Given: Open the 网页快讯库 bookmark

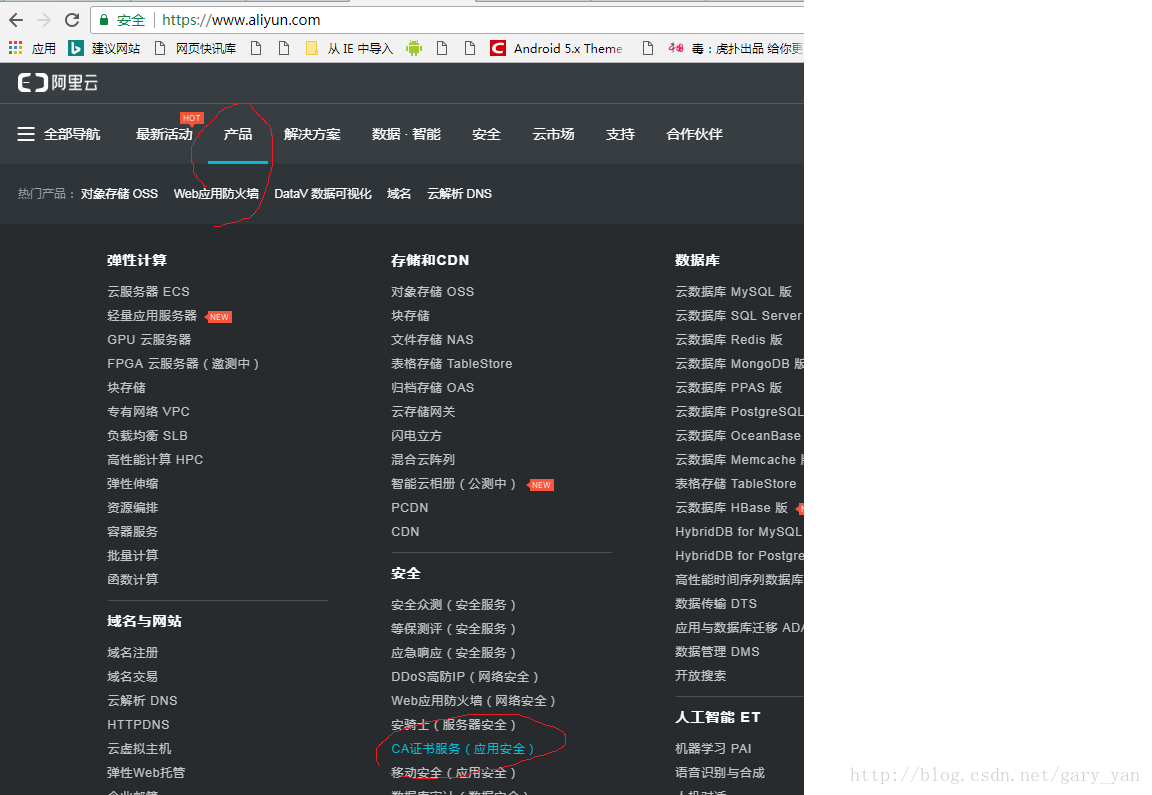Looking at the screenshot, I should click(x=195, y=48).
